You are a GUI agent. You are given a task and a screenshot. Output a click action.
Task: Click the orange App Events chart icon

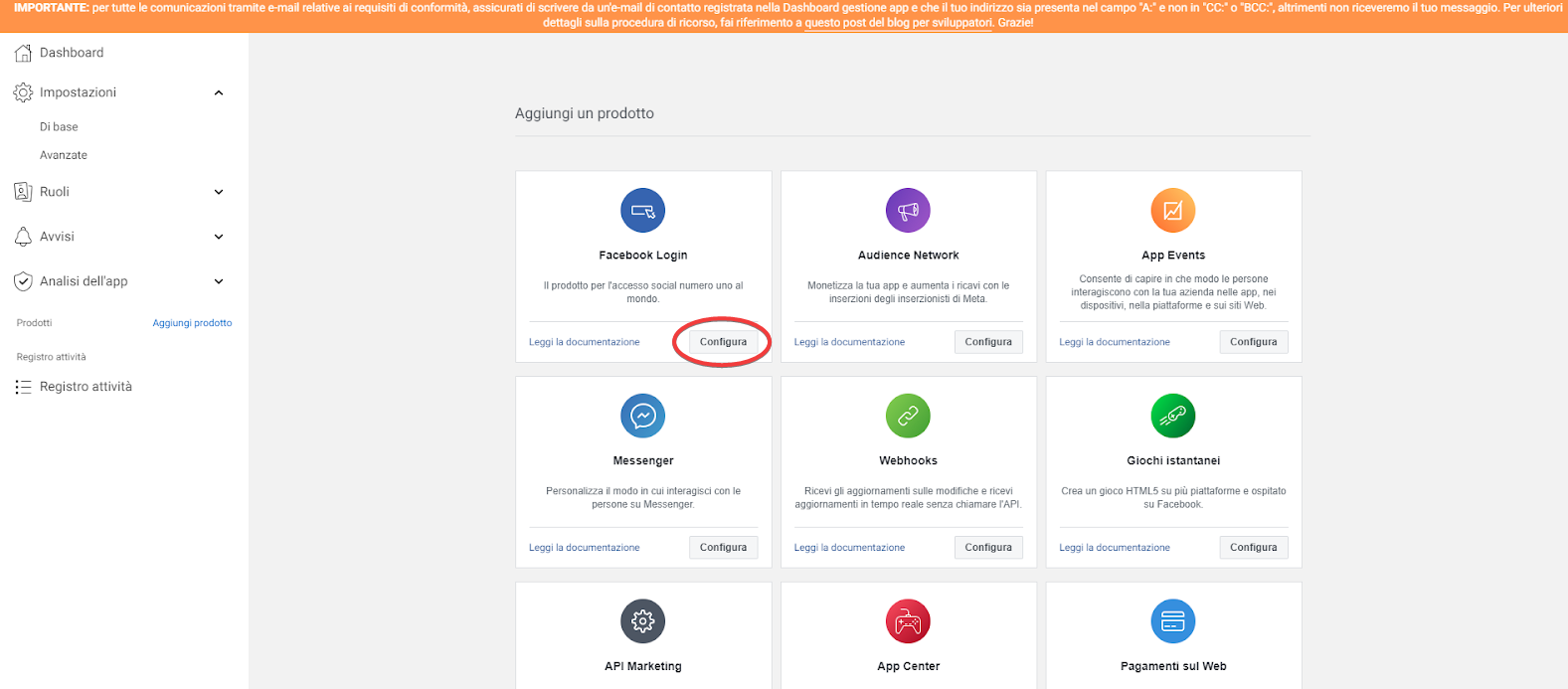click(x=1173, y=211)
